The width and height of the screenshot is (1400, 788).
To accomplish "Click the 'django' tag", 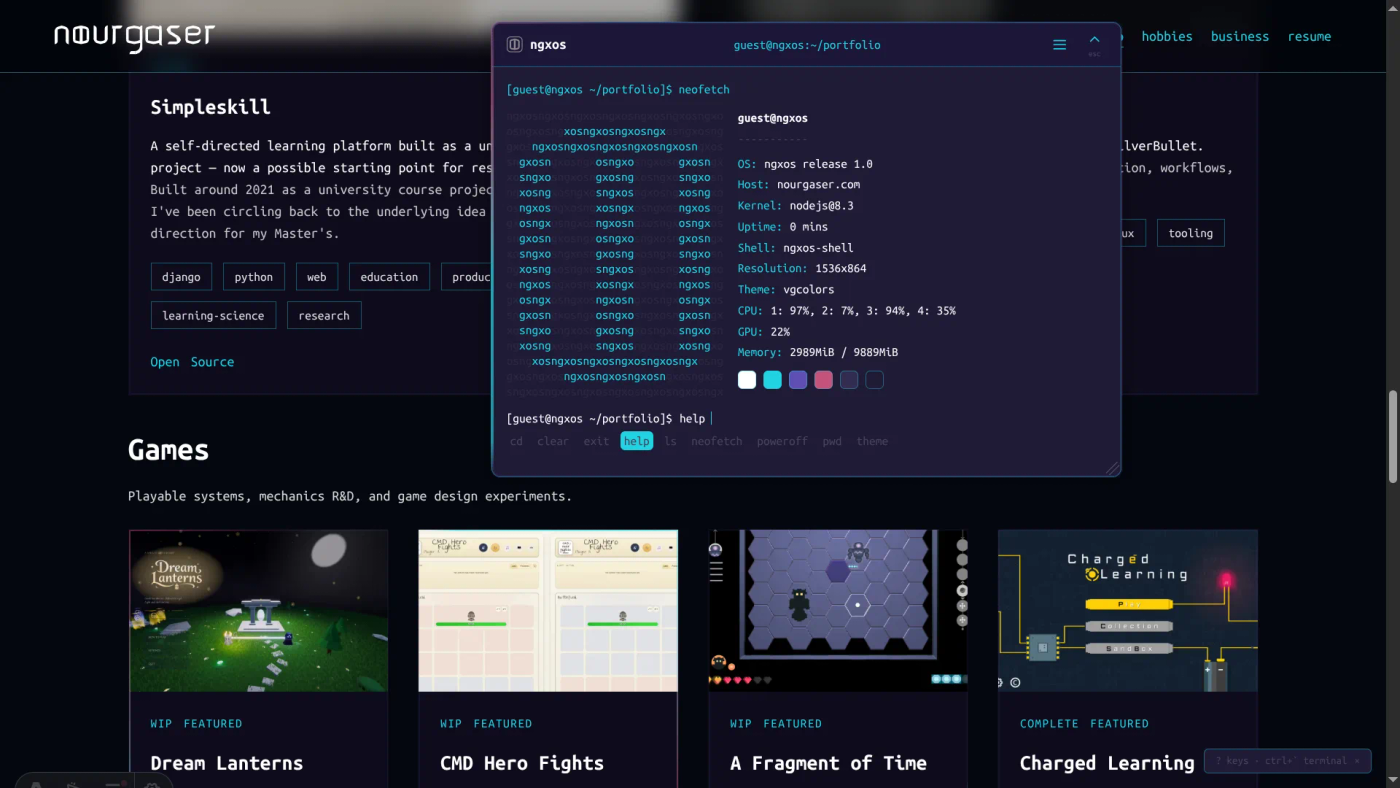I will [x=181, y=277].
